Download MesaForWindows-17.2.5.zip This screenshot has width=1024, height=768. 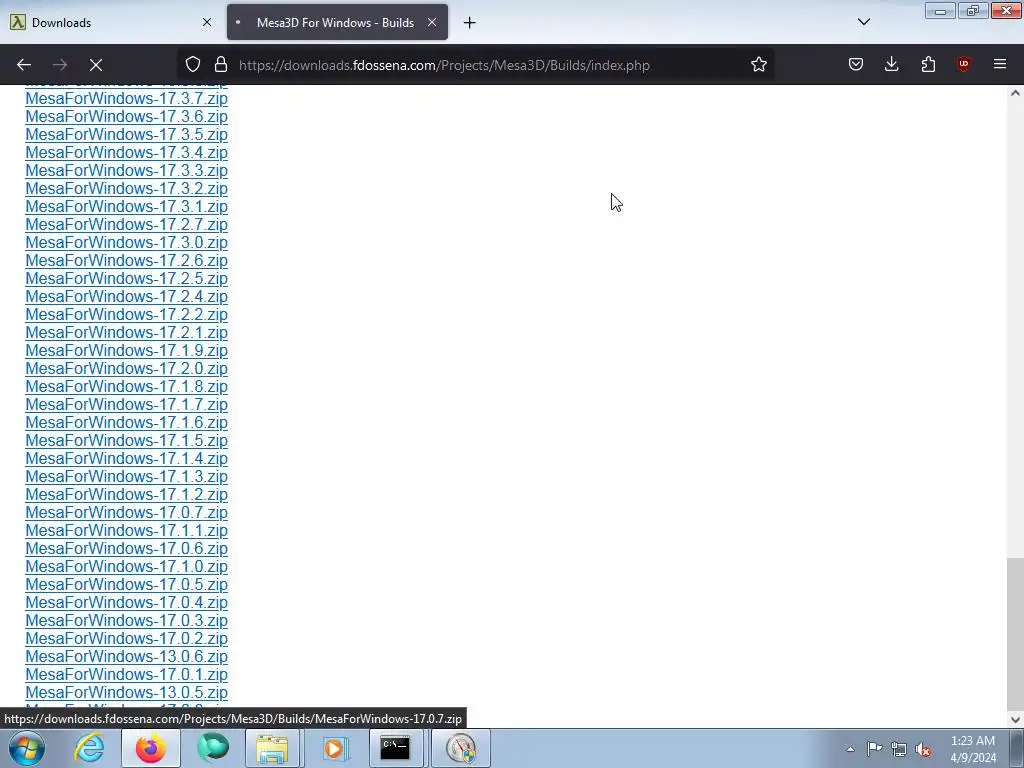127,278
